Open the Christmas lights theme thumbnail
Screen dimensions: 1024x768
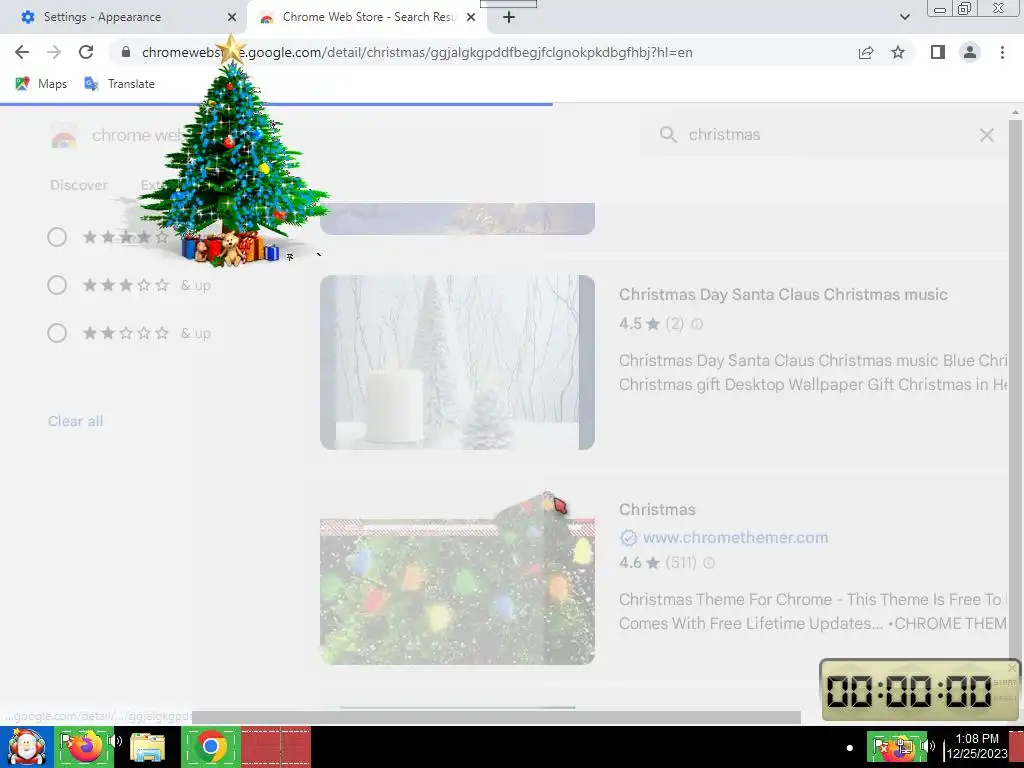coord(457,591)
